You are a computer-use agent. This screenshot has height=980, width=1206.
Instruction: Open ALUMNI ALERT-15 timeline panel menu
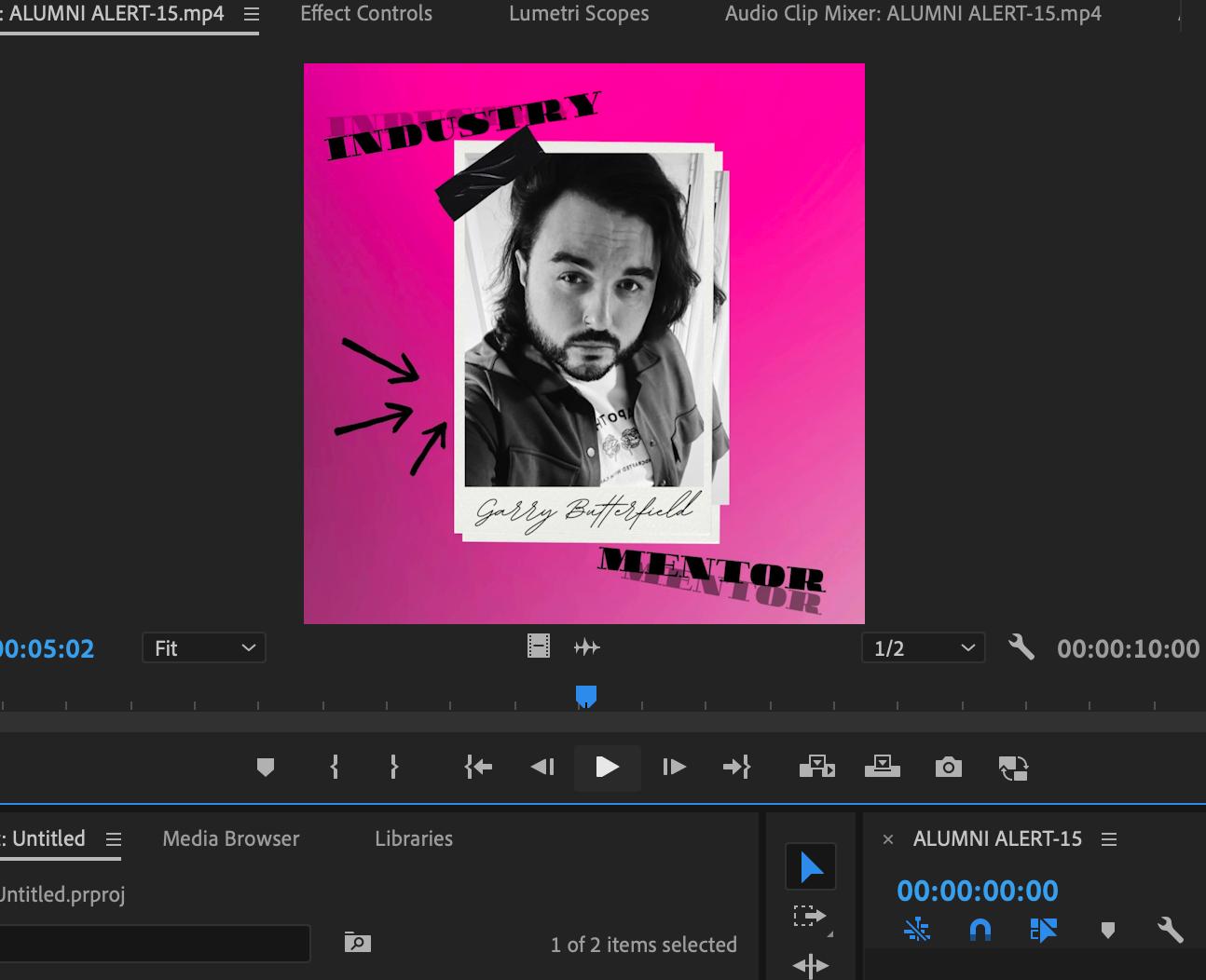pyautogui.click(x=1109, y=839)
